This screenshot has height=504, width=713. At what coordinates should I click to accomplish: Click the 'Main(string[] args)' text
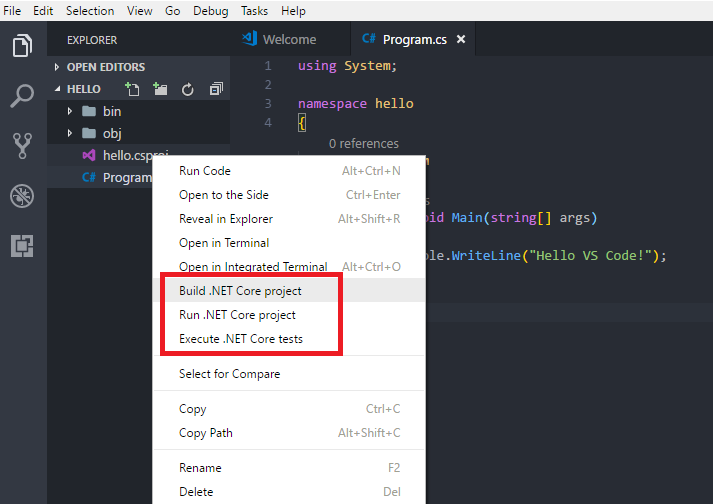point(524,218)
